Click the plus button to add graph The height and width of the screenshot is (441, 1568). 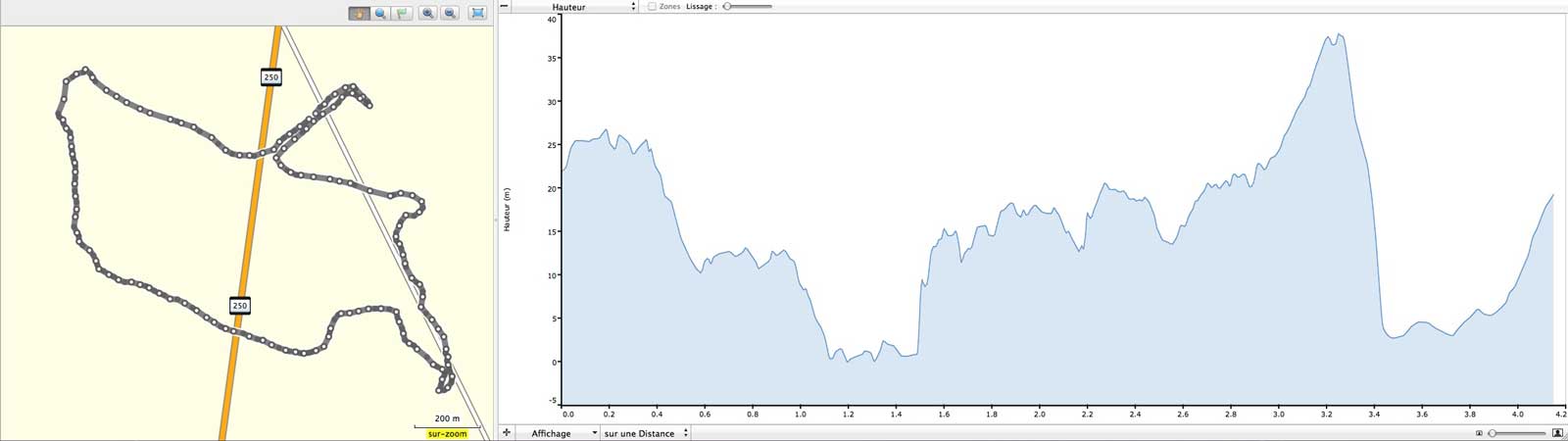click(x=507, y=432)
